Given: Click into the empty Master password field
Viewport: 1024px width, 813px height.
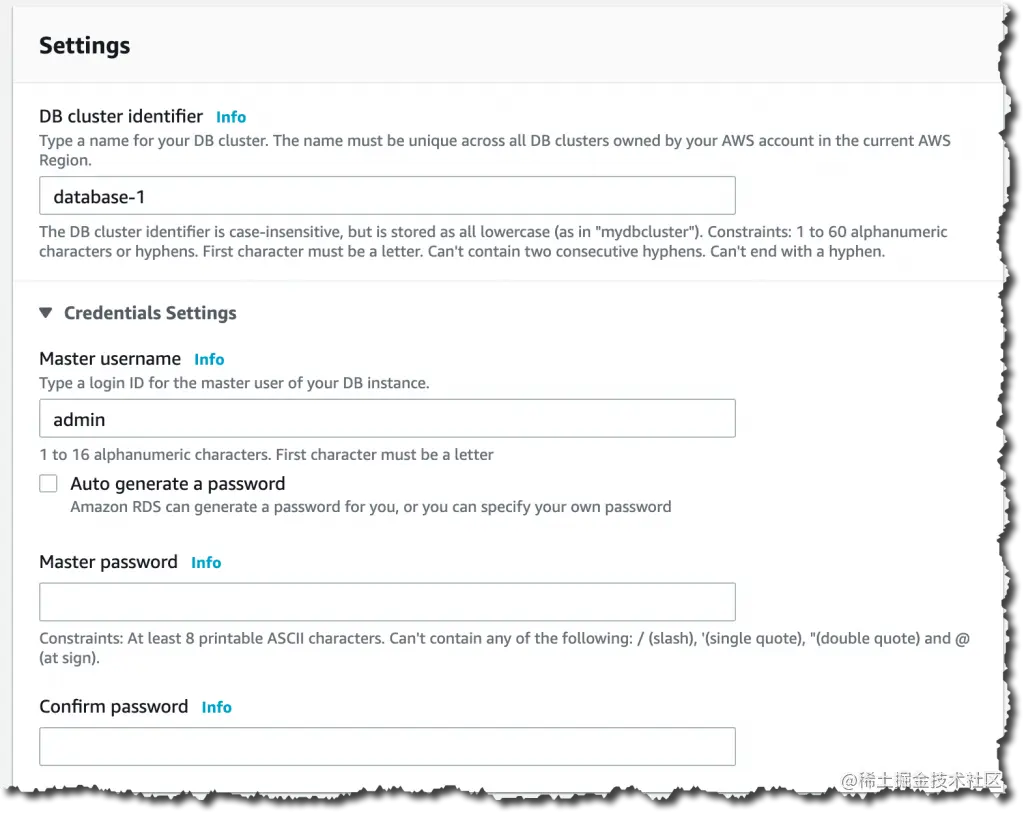Looking at the screenshot, I should tap(387, 602).
